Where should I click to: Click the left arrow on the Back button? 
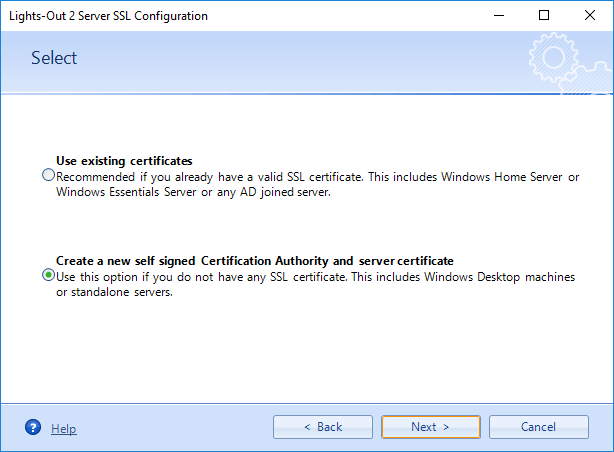(307, 427)
